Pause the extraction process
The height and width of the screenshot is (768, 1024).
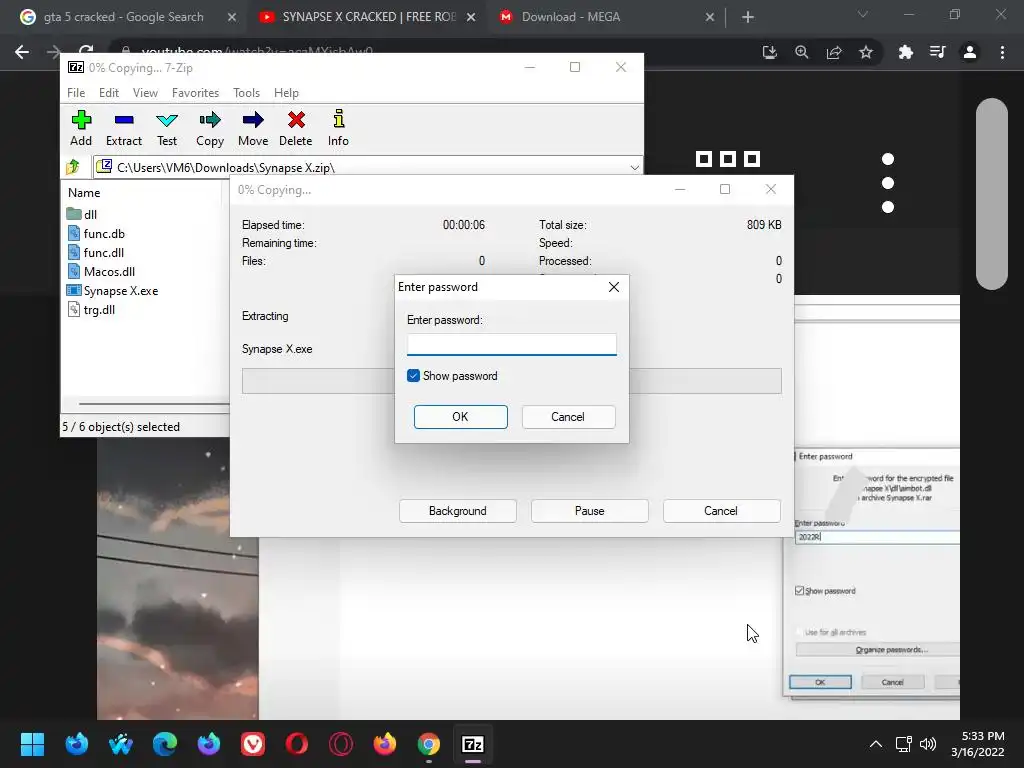[590, 511]
